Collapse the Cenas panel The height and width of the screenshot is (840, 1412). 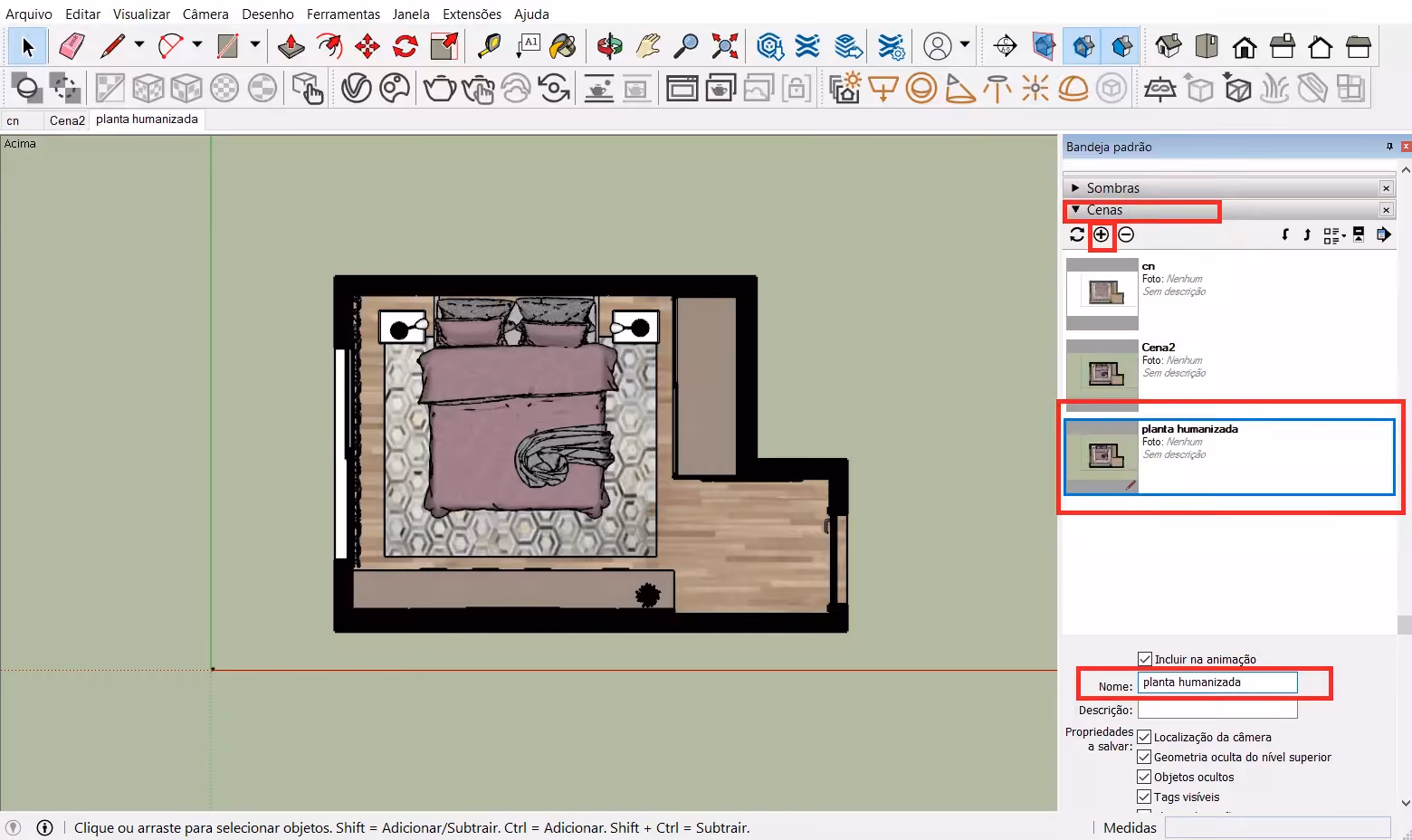point(1075,210)
